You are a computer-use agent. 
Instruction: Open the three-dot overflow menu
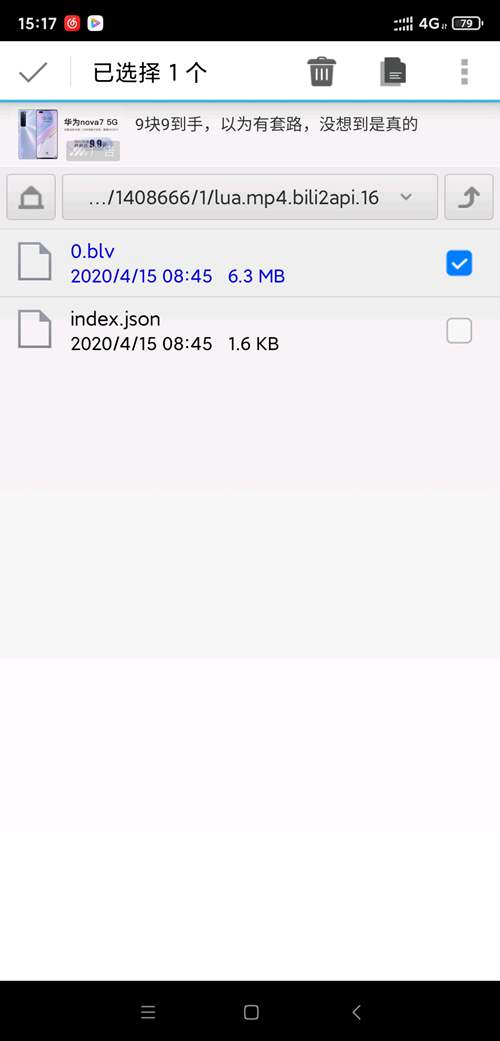[465, 72]
